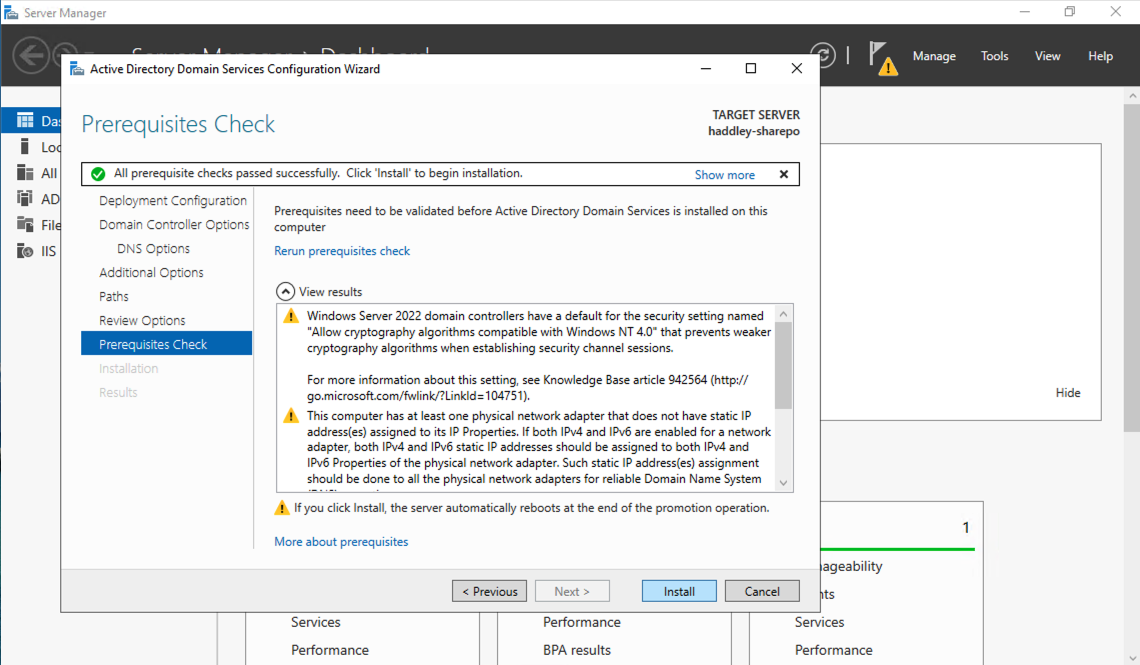Go back with the Previous button
This screenshot has width=1140, height=665.
pos(489,591)
